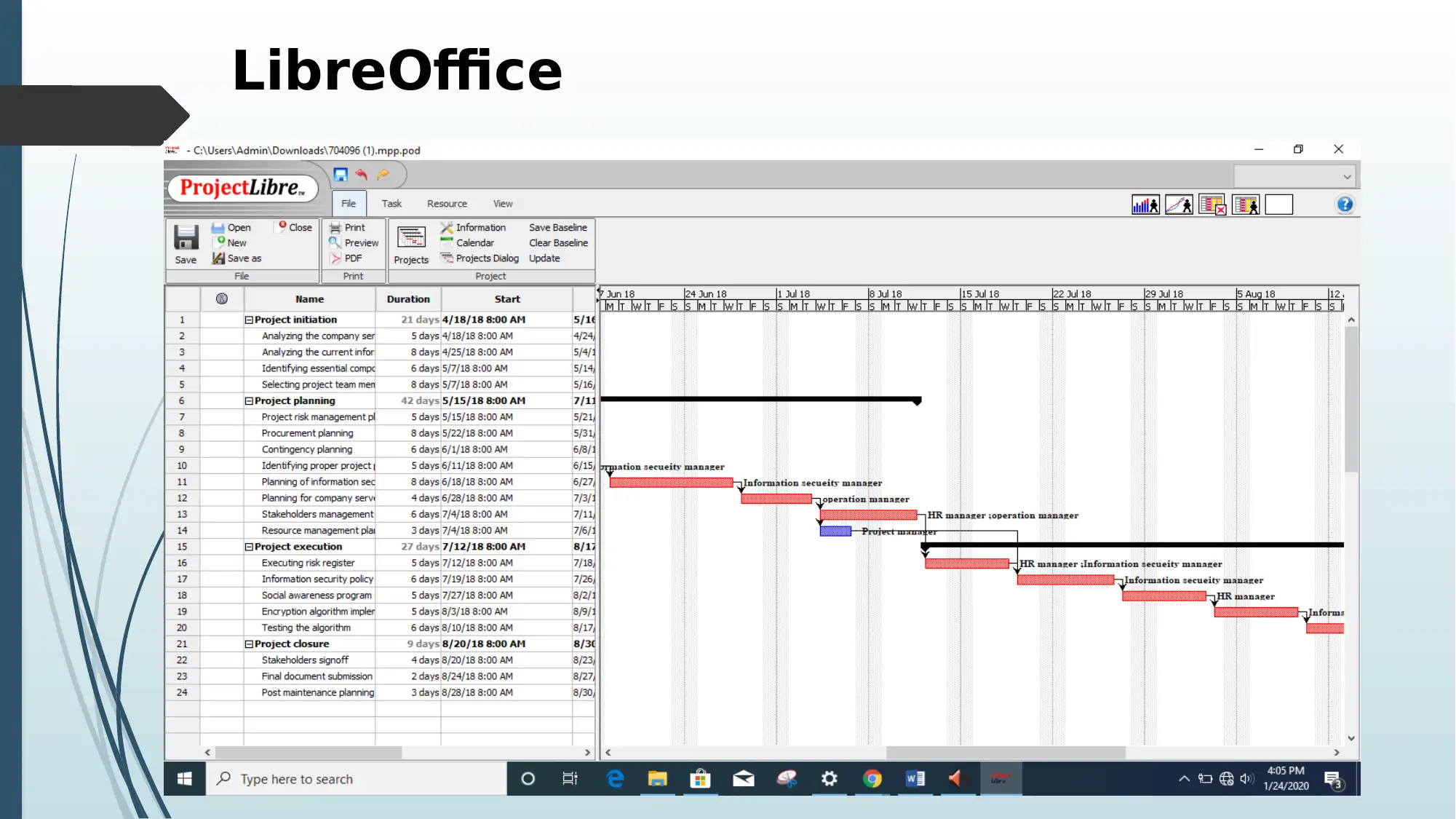Click the undo arrow icon

pyautogui.click(x=362, y=175)
